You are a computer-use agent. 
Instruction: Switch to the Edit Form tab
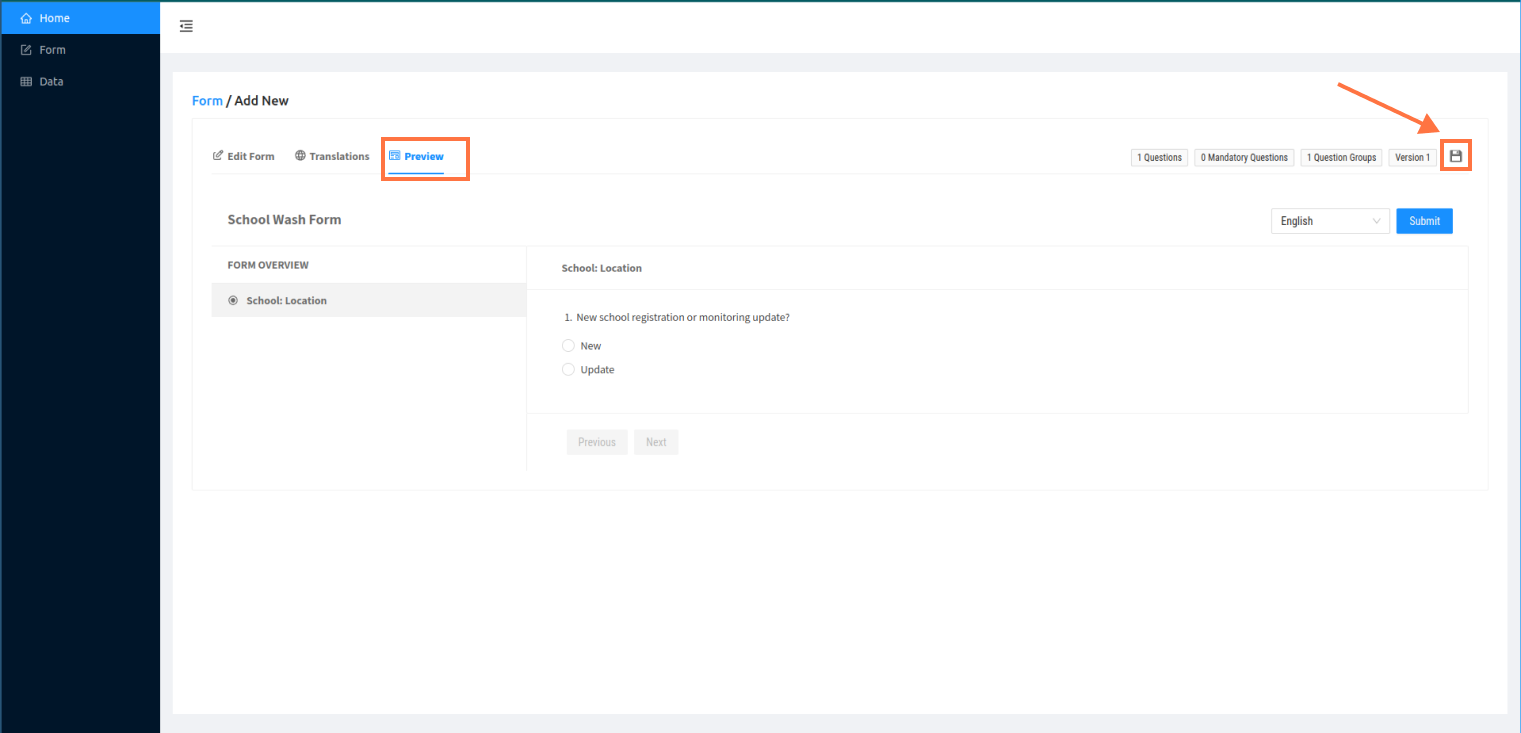pos(244,156)
